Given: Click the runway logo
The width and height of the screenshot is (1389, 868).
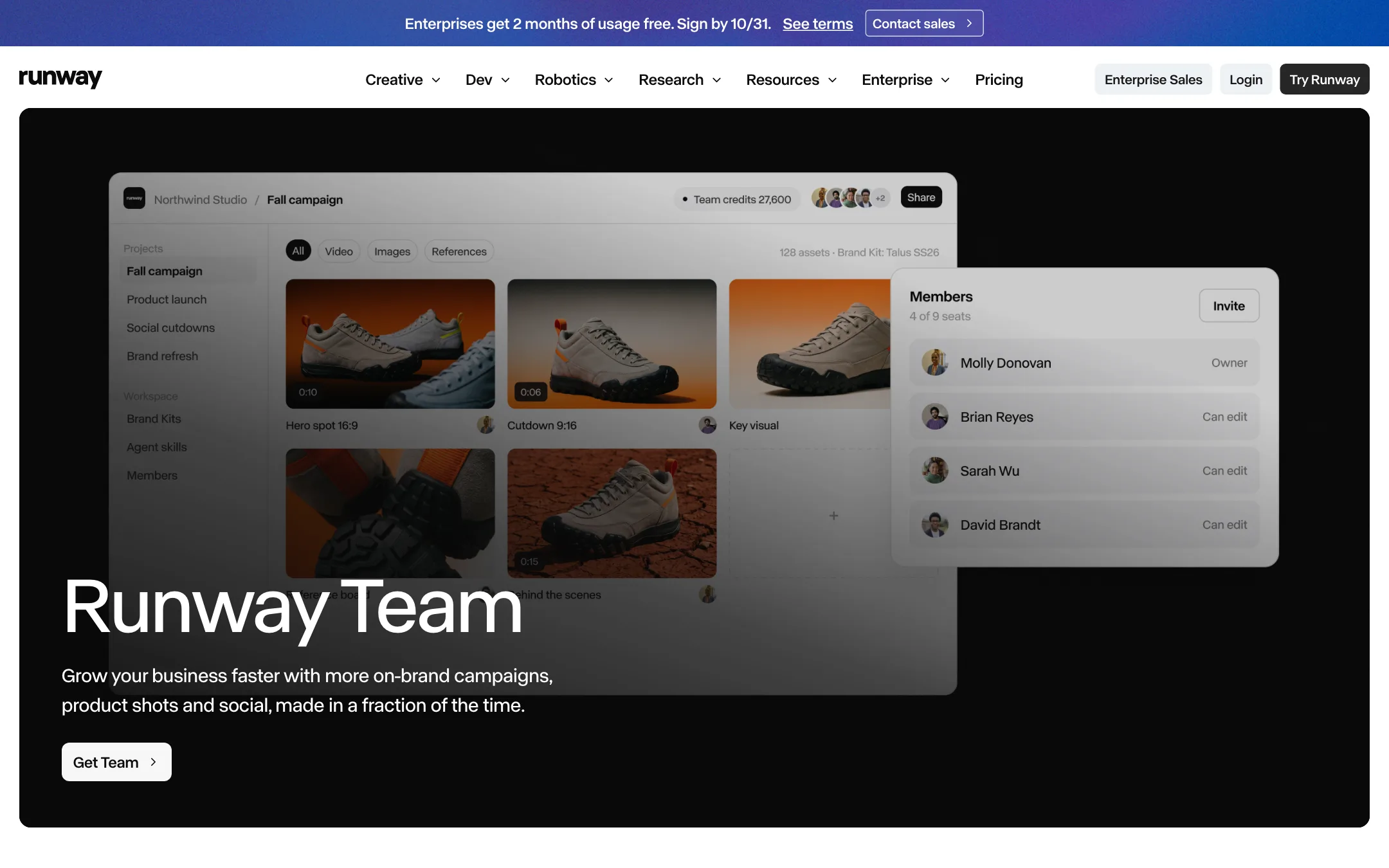Looking at the screenshot, I should (60, 78).
